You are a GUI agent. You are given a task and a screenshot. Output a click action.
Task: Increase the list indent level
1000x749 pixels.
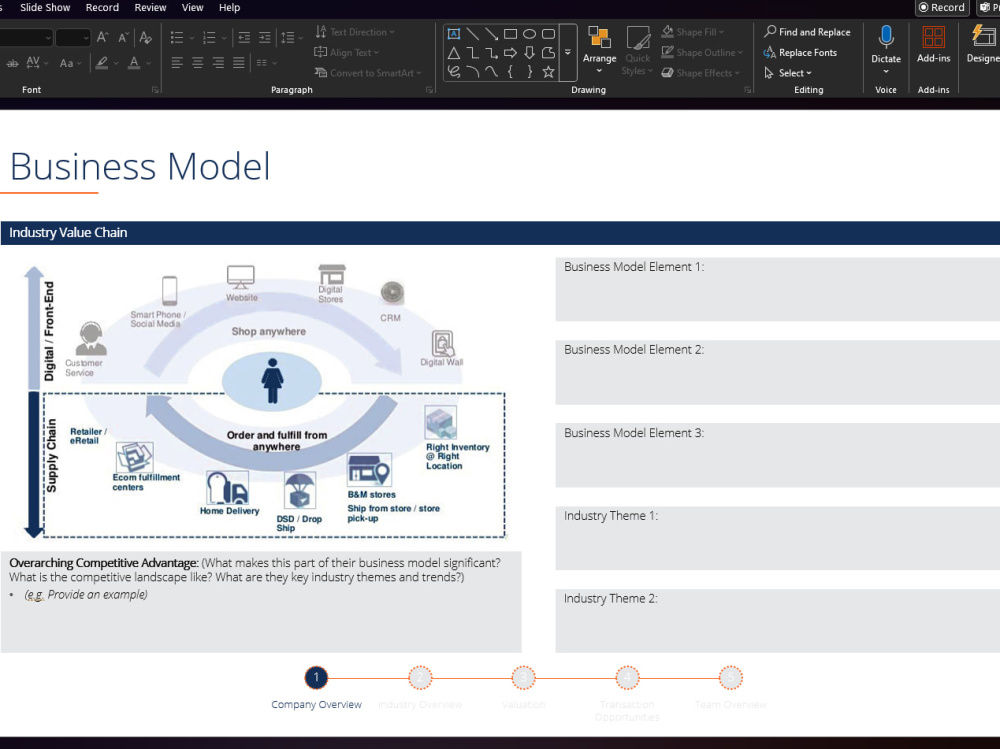[x=264, y=38]
